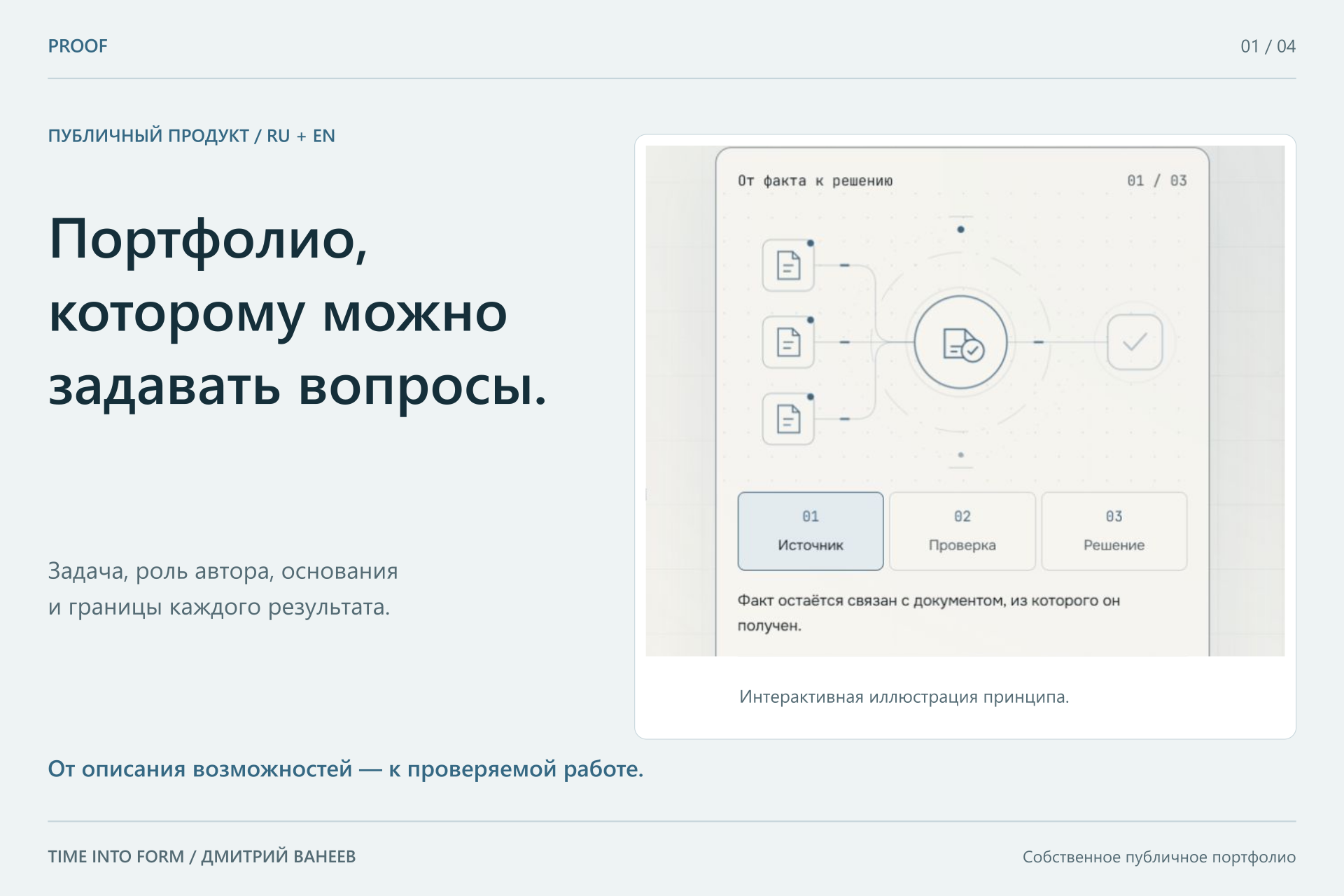Click the 'Задача, роль автора, основания' paragraph
The width and height of the screenshot is (1344, 896).
coord(223,589)
